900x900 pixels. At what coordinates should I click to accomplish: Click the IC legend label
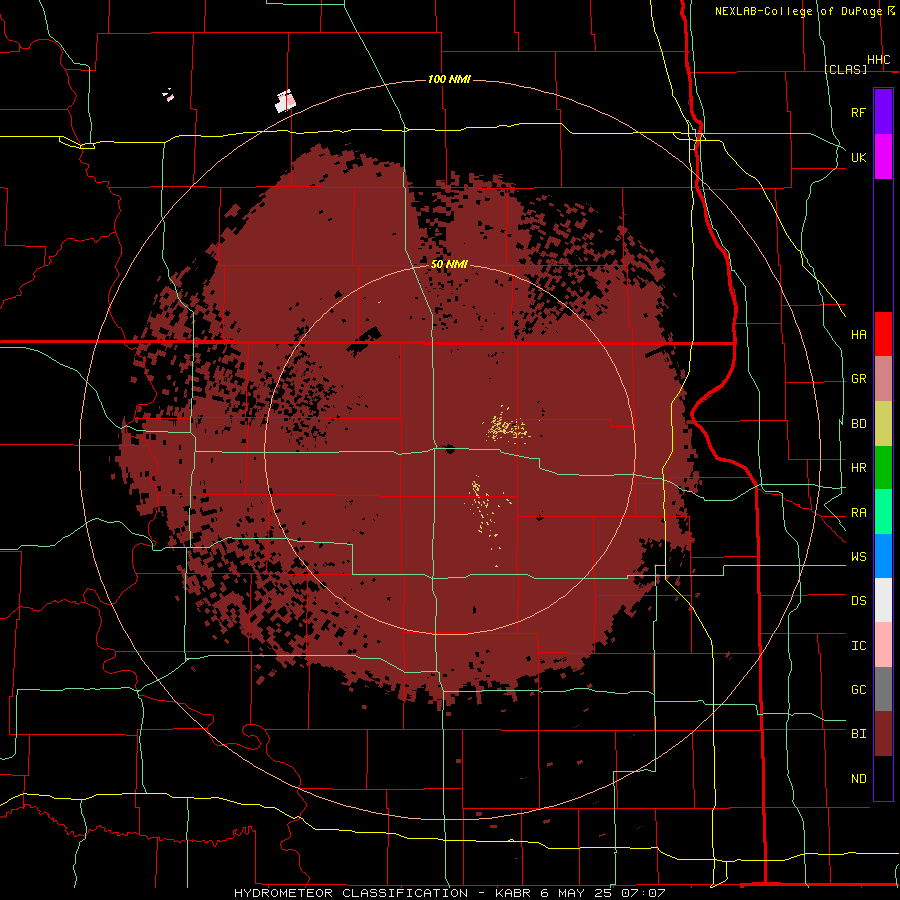tap(858, 646)
